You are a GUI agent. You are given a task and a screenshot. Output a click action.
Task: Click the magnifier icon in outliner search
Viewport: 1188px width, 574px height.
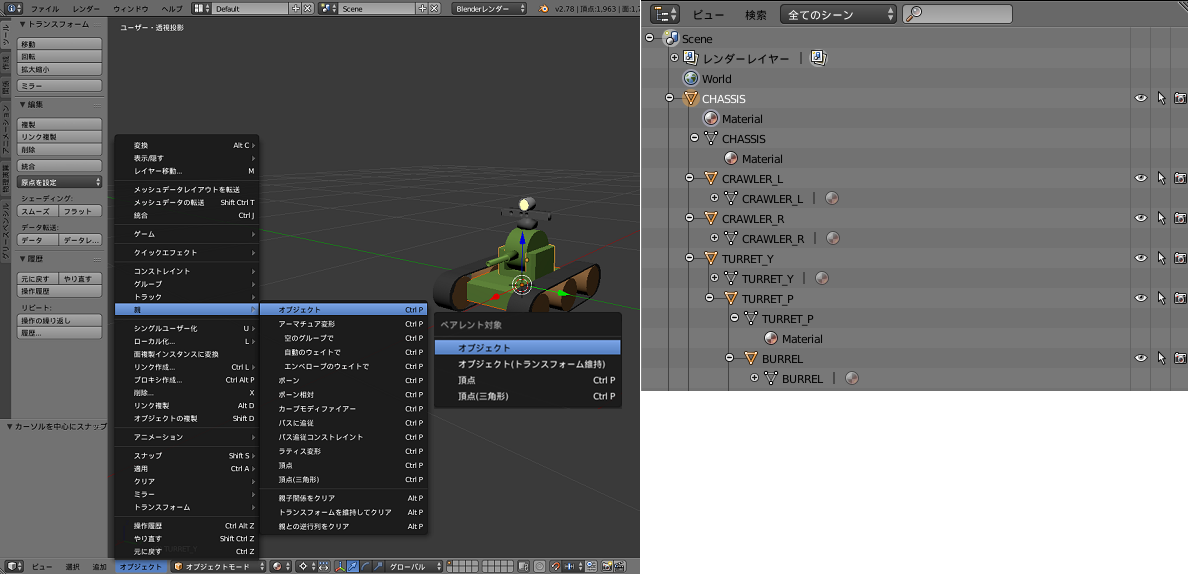pyautogui.click(x=913, y=14)
